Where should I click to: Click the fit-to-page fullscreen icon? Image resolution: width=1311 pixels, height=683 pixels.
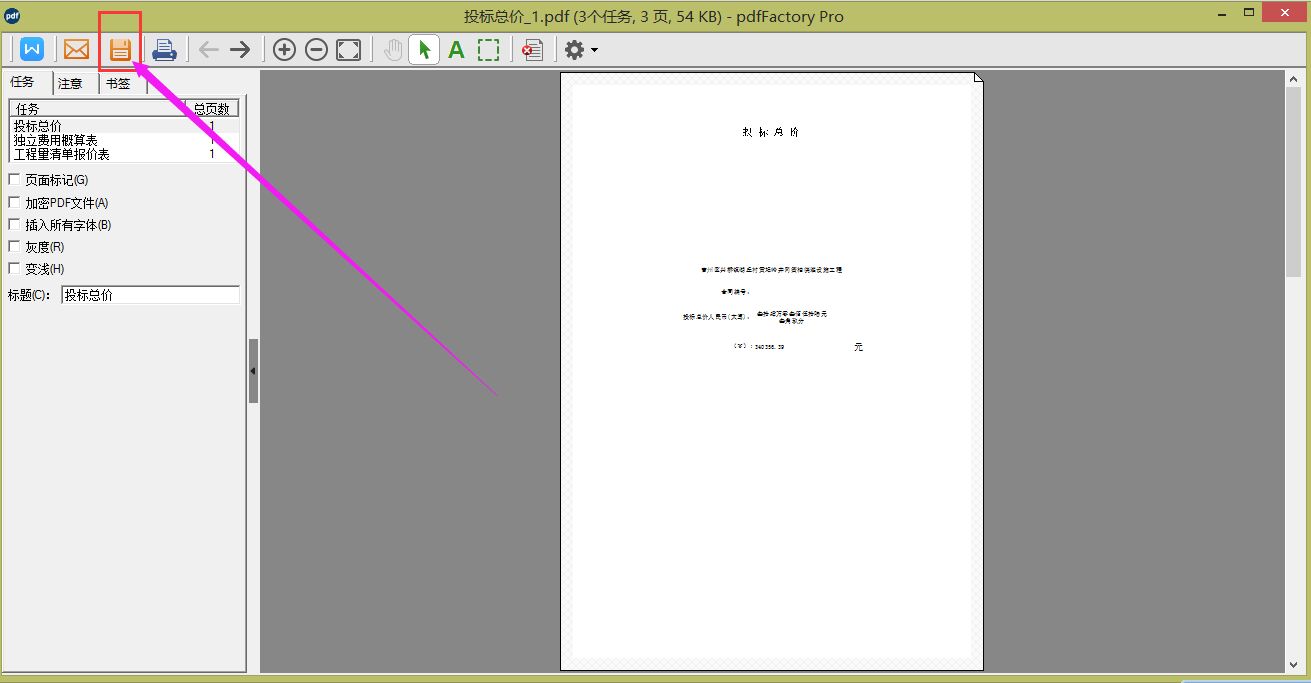(x=348, y=49)
